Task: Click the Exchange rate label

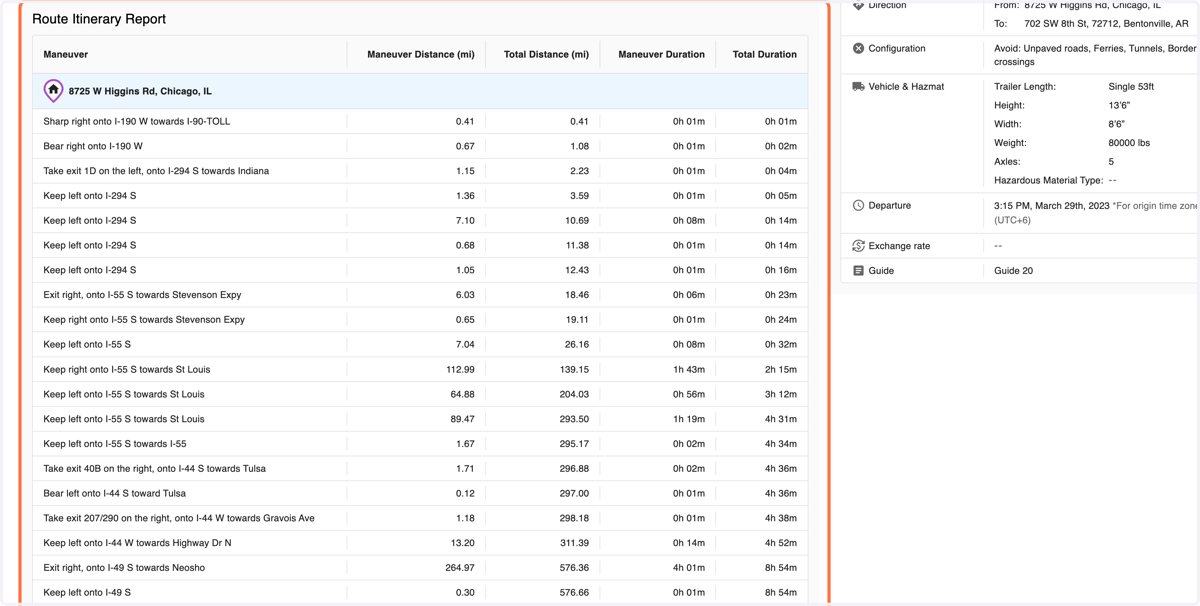Action: (x=899, y=246)
